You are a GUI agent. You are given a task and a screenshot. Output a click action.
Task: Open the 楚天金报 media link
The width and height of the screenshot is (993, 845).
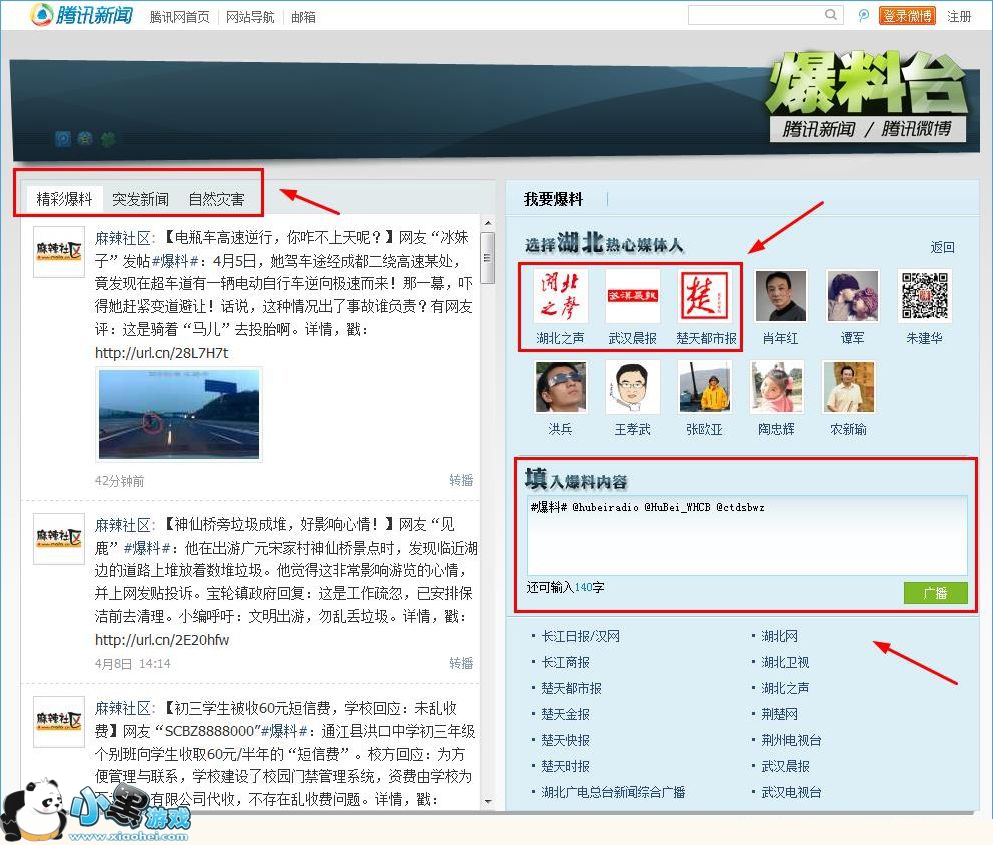pyautogui.click(x=566, y=714)
